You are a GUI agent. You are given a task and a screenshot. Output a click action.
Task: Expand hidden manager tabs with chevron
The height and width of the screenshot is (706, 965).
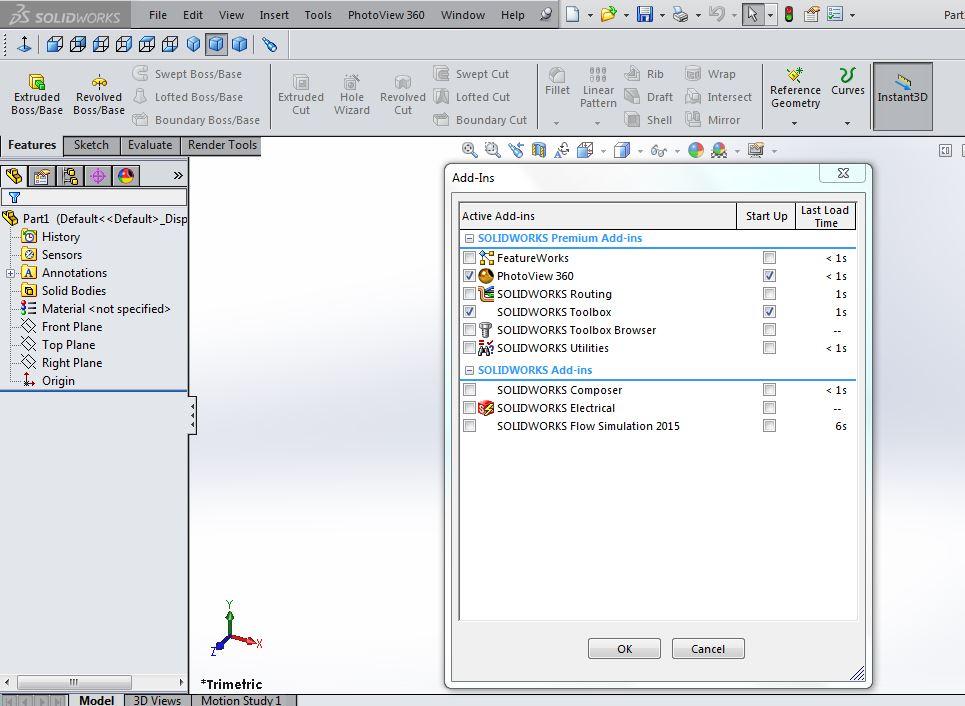pyautogui.click(x=178, y=175)
